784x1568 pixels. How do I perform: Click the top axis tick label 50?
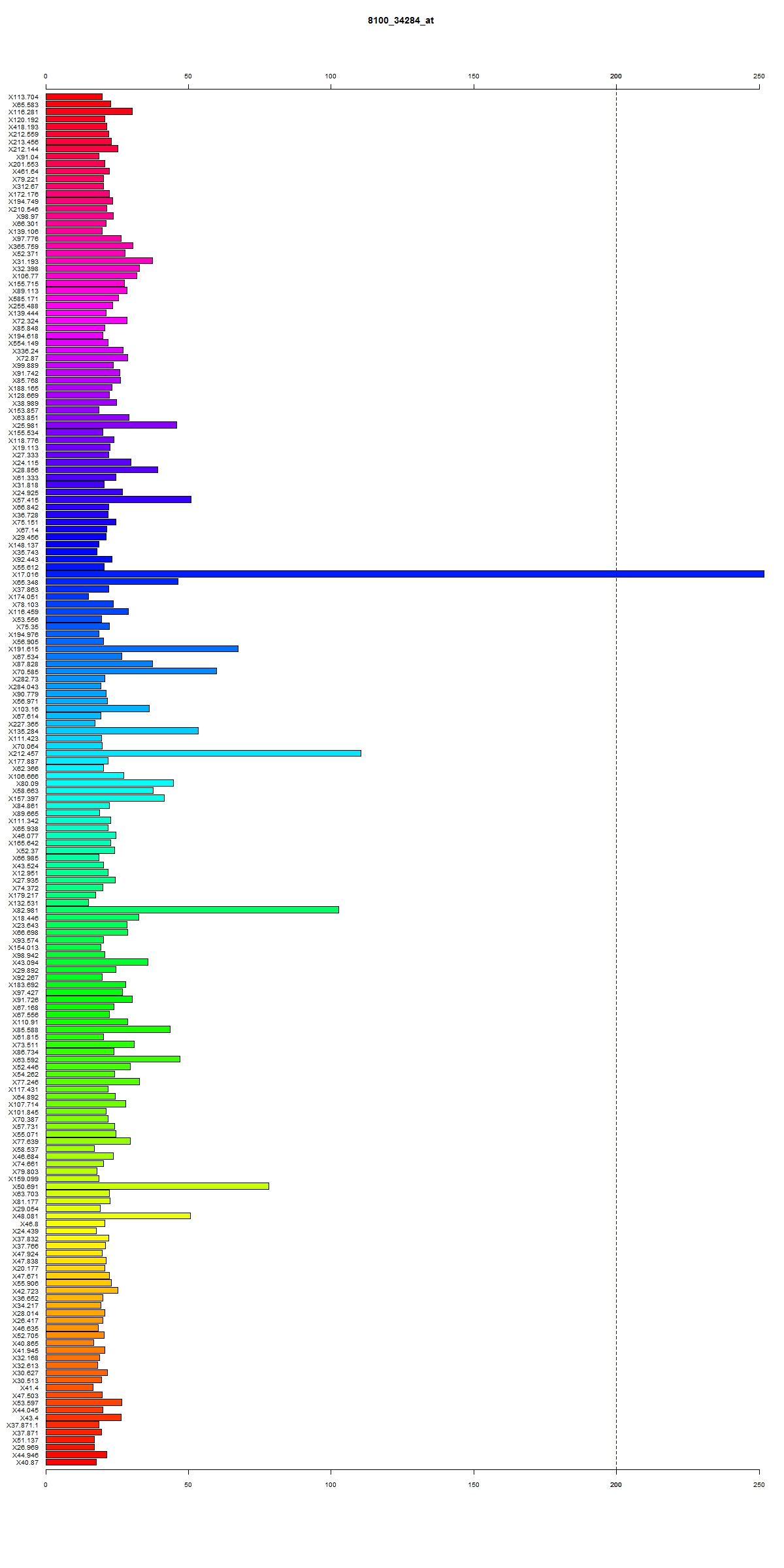click(x=188, y=76)
